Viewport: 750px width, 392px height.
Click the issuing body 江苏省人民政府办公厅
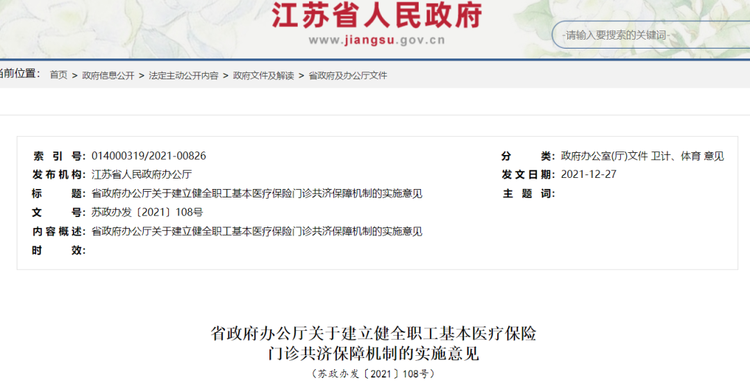(x=142, y=174)
